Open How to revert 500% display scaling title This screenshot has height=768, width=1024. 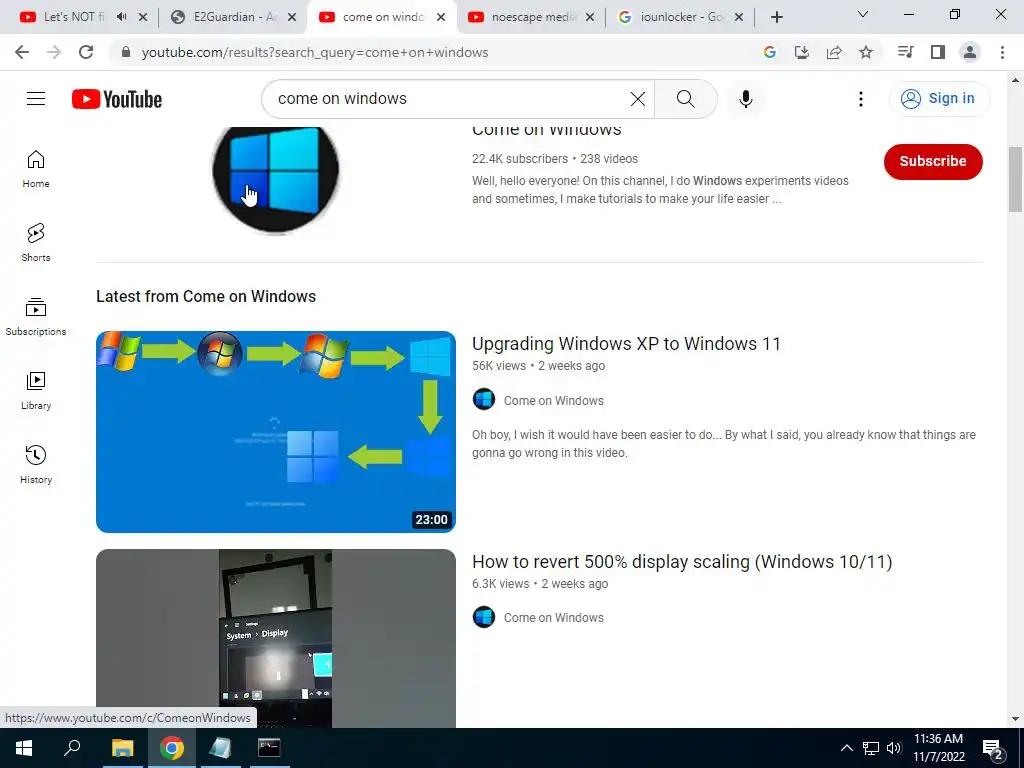[682, 562]
